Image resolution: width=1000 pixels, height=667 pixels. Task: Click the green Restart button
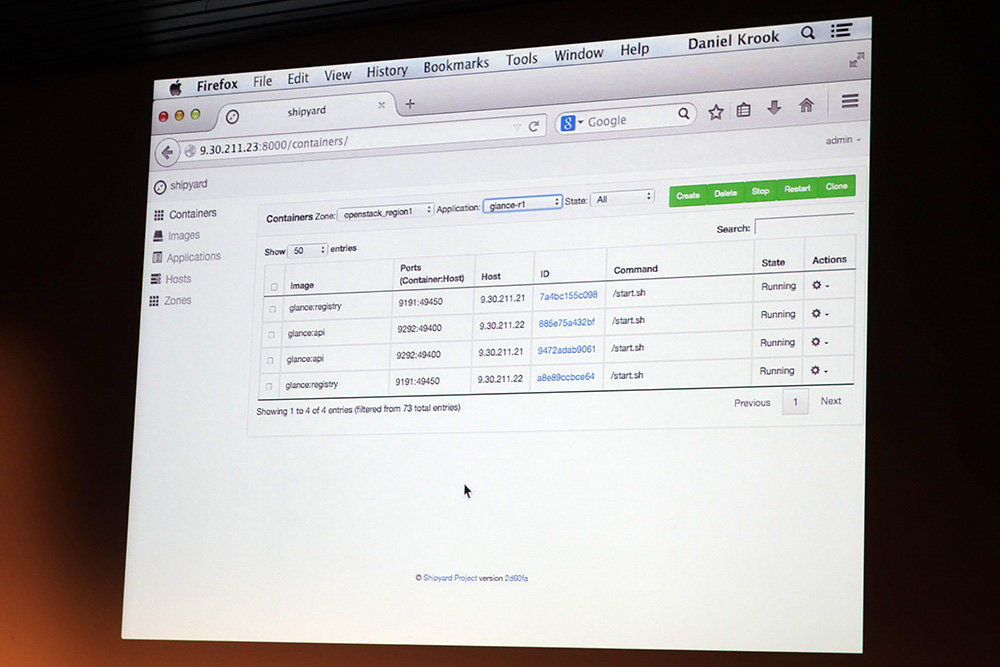coord(797,189)
